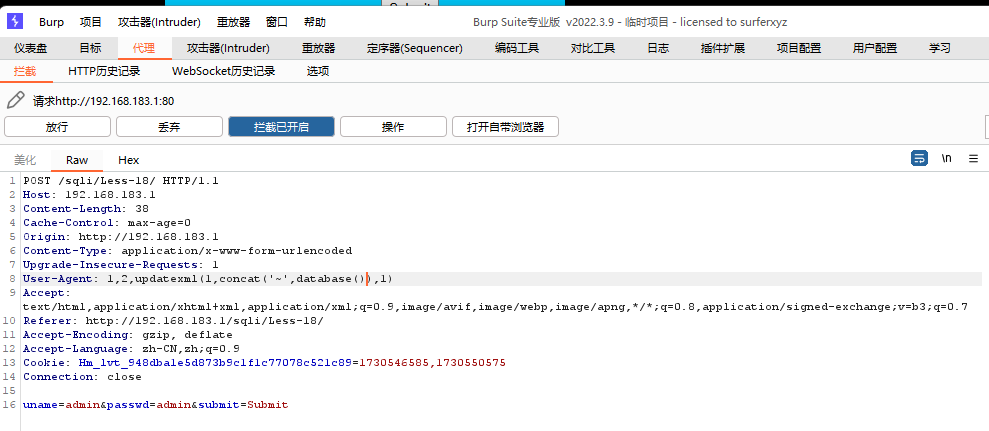Open the WebSocket历史记录 sub-tab
989x431 pixels.
[x=223, y=71]
